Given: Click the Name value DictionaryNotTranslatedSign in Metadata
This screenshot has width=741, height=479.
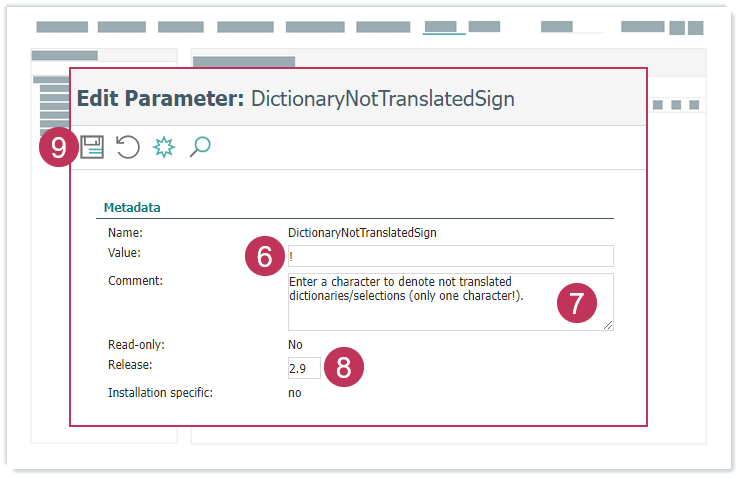Looking at the screenshot, I should [x=362, y=233].
